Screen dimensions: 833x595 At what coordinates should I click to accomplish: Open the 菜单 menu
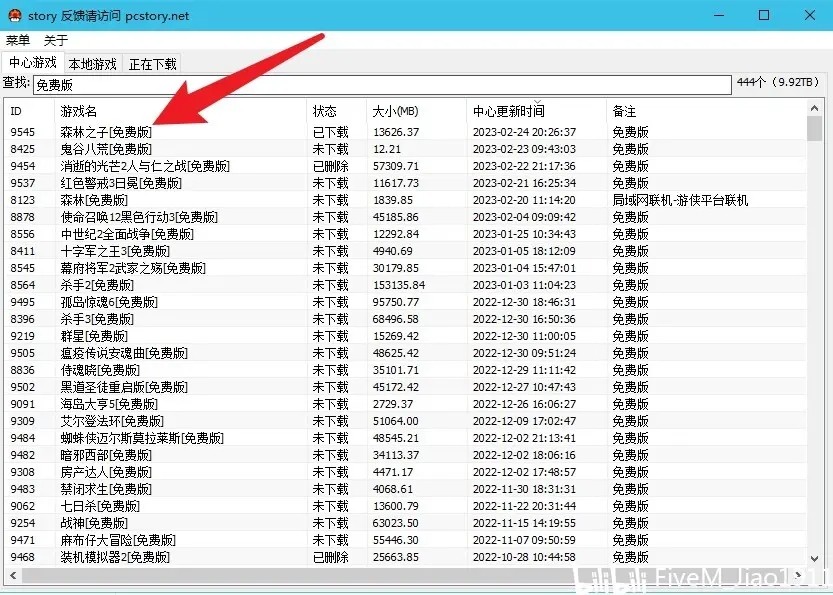pos(18,40)
